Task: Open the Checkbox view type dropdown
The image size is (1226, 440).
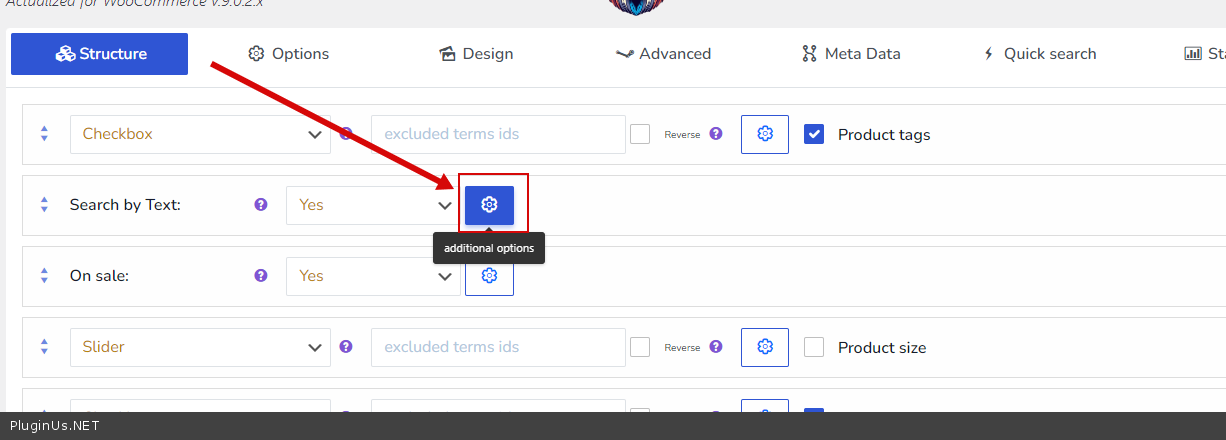Action: tap(200, 134)
